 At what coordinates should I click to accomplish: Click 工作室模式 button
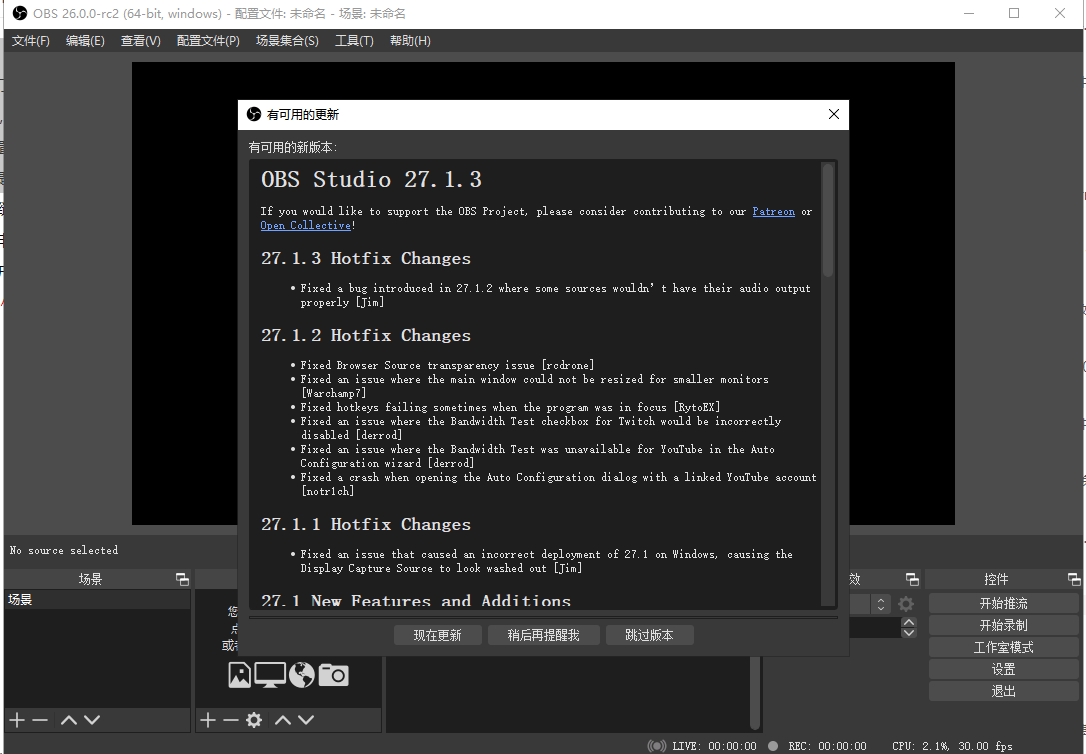coord(1004,647)
